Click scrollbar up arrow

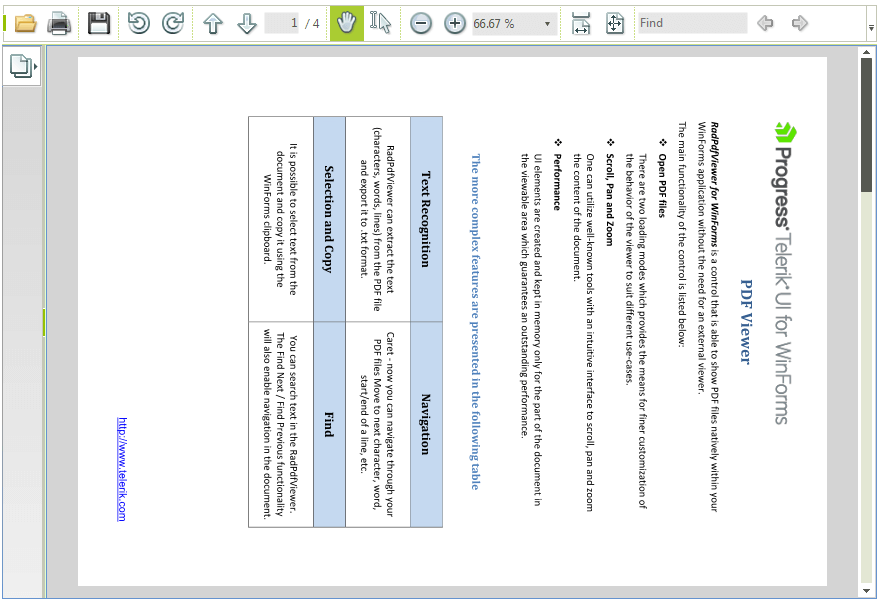866,53
